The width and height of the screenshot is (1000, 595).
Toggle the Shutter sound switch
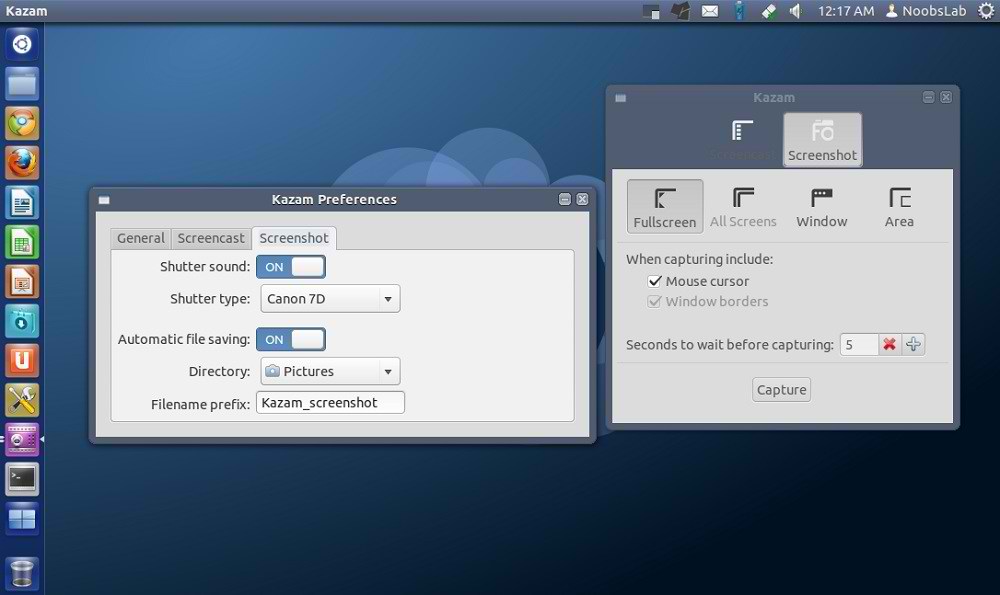pyautogui.click(x=291, y=267)
